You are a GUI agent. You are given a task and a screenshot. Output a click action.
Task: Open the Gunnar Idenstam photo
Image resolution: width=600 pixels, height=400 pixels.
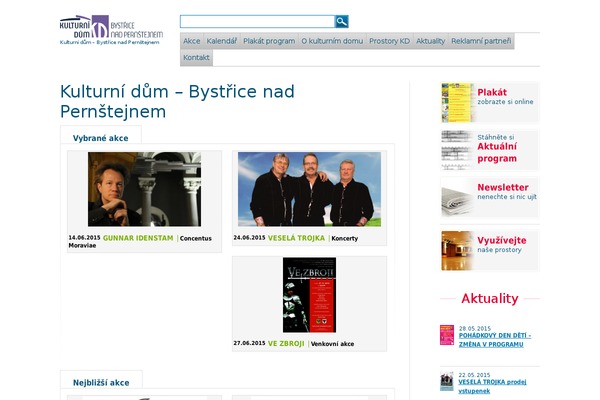(x=144, y=189)
